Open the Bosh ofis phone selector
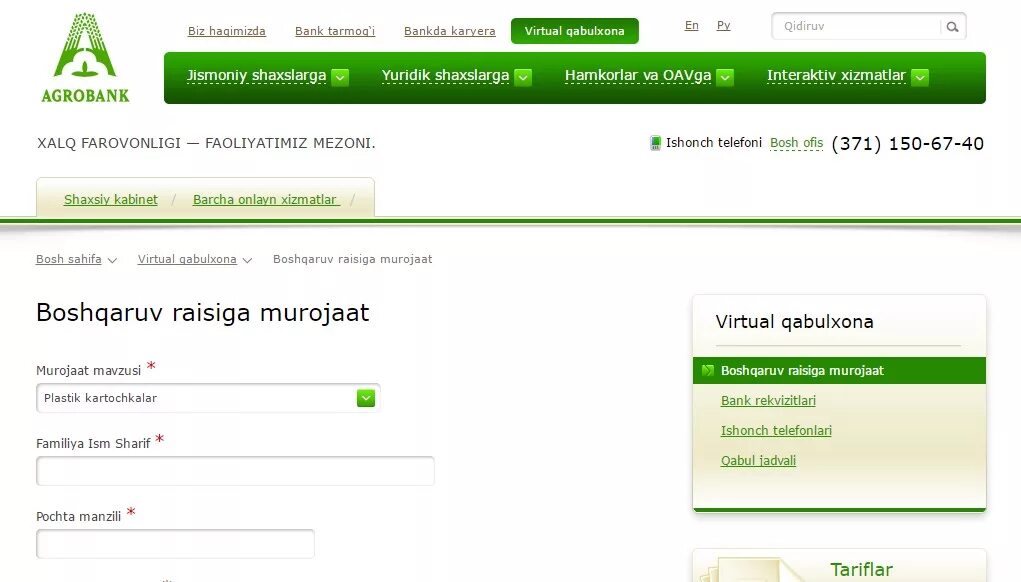The width and height of the screenshot is (1021, 582). coord(796,143)
